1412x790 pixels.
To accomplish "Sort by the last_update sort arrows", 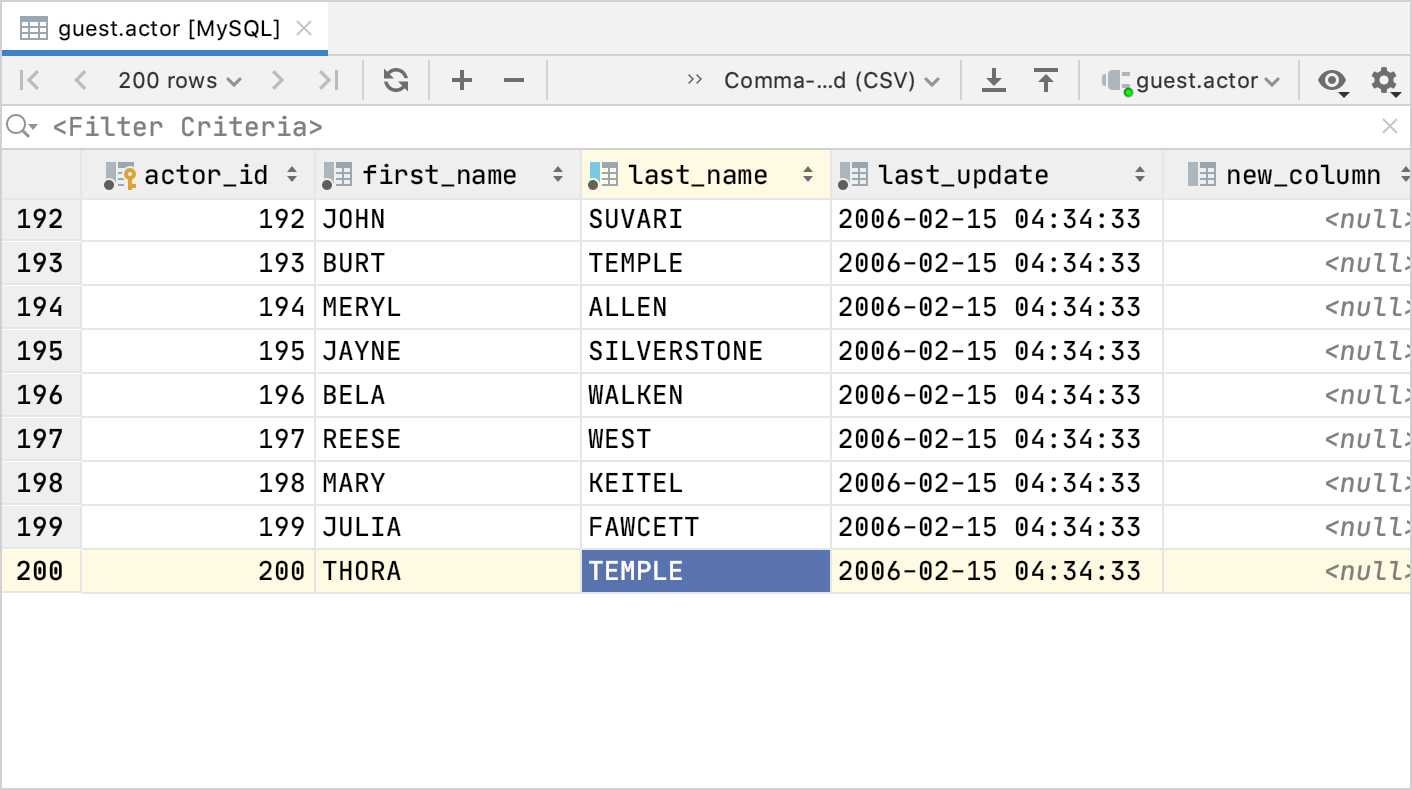I will 1140,175.
